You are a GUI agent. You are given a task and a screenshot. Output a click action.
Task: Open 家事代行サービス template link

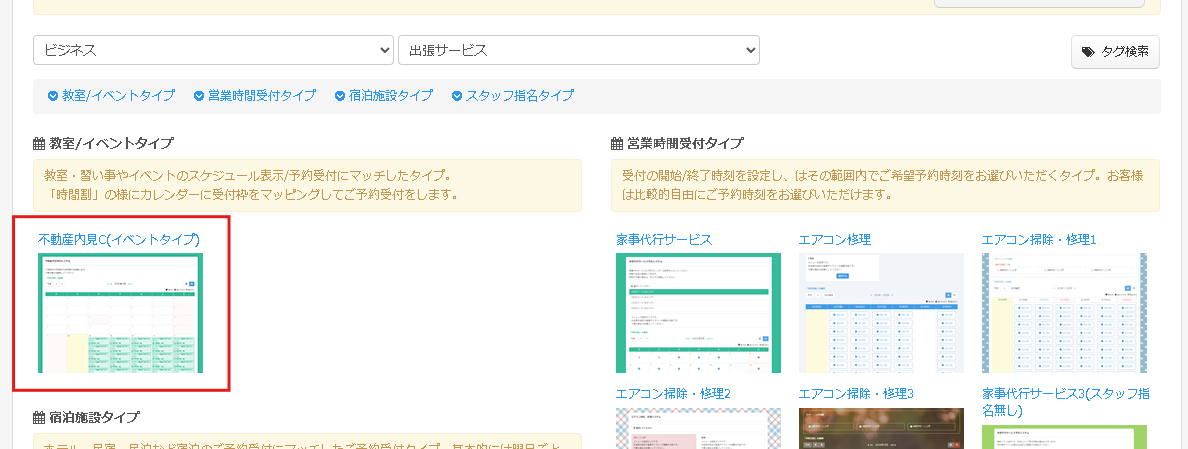[x=664, y=239]
